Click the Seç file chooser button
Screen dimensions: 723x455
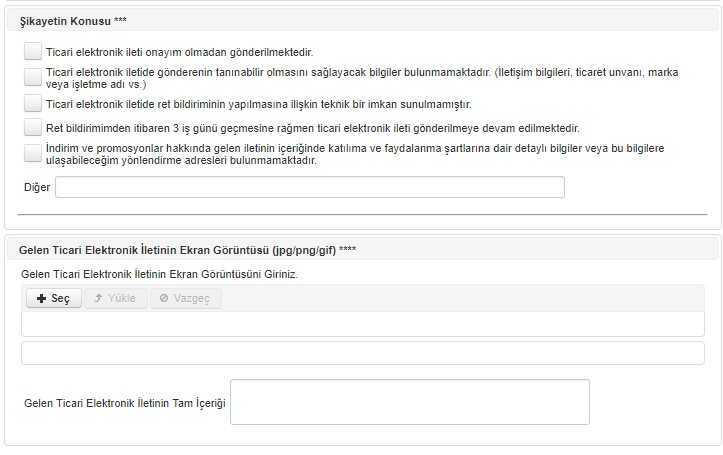pyautogui.click(x=54, y=298)
